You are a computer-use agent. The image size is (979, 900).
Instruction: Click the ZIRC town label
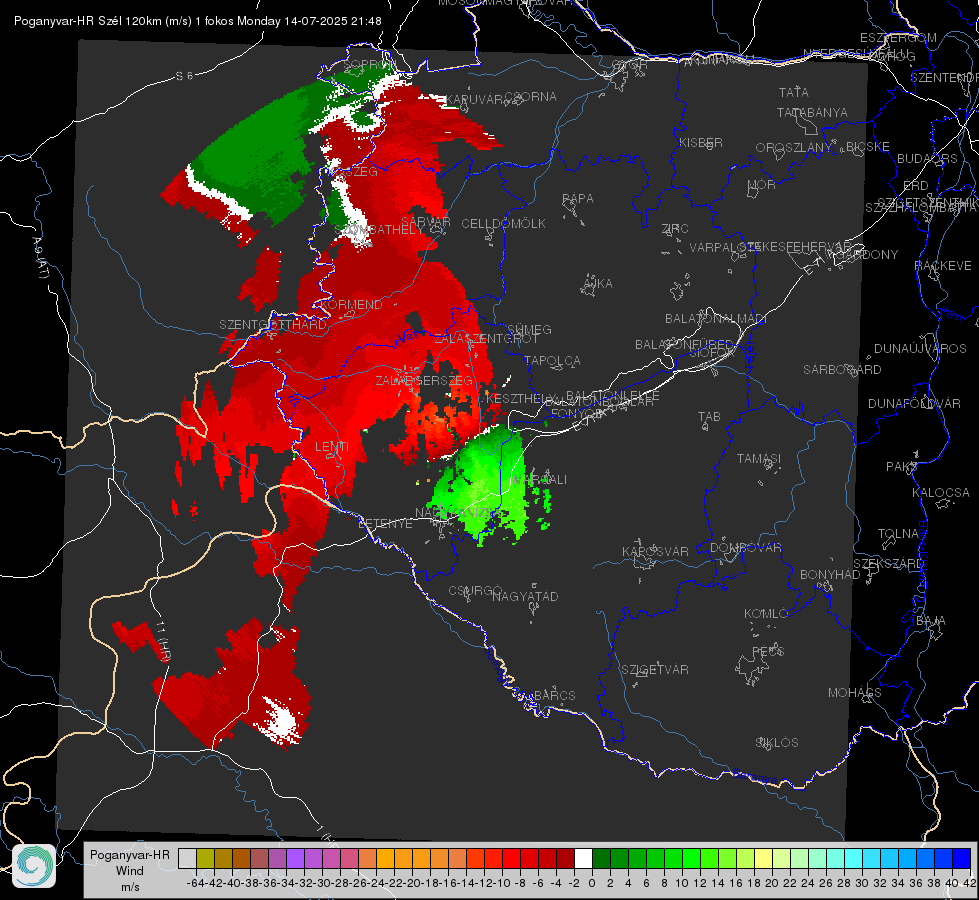coord(675,229)
